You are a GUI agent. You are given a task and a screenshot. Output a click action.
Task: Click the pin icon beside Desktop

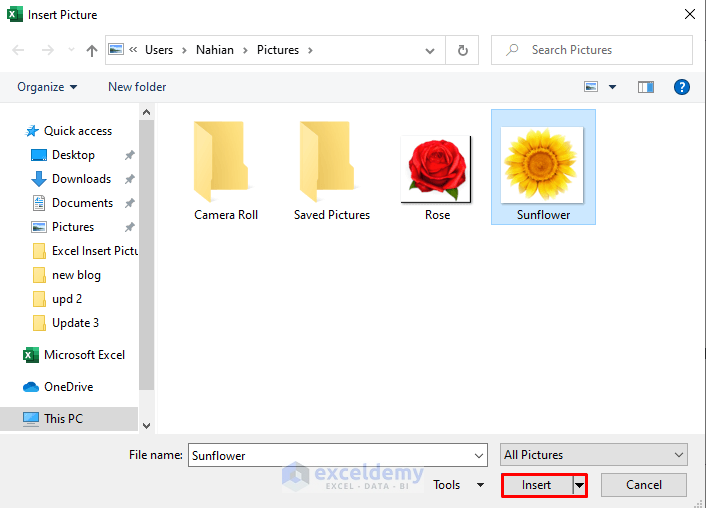130,155
